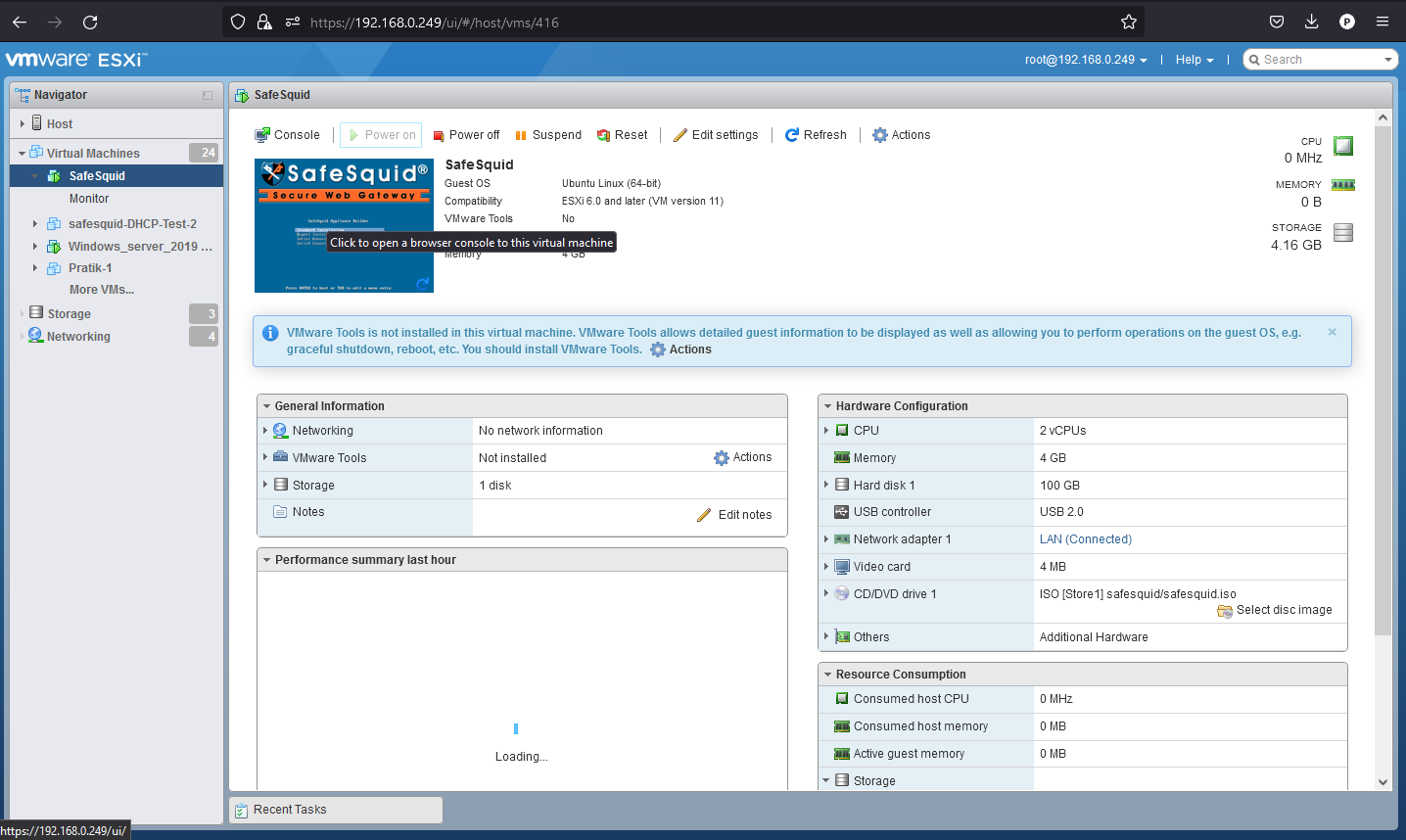This screenshot has width=1406, height=840.
Task: Reload the page with browser refresh icon
Action: 90,22
